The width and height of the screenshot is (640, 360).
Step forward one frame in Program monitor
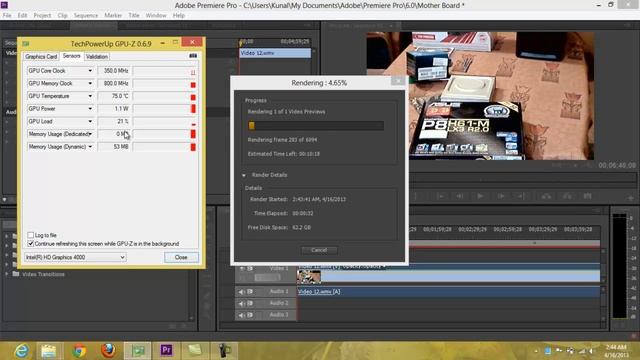point(501,196)
